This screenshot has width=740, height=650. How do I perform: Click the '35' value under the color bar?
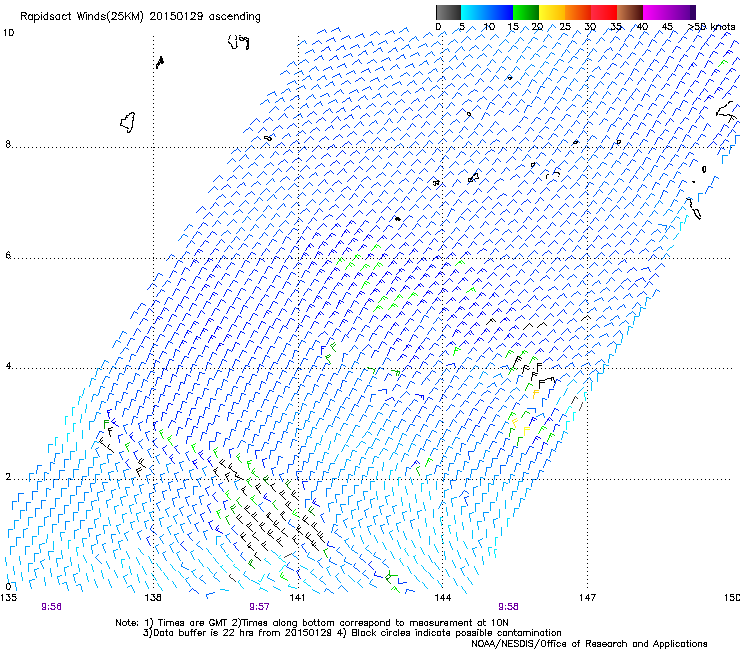click(x=616, y=27)
